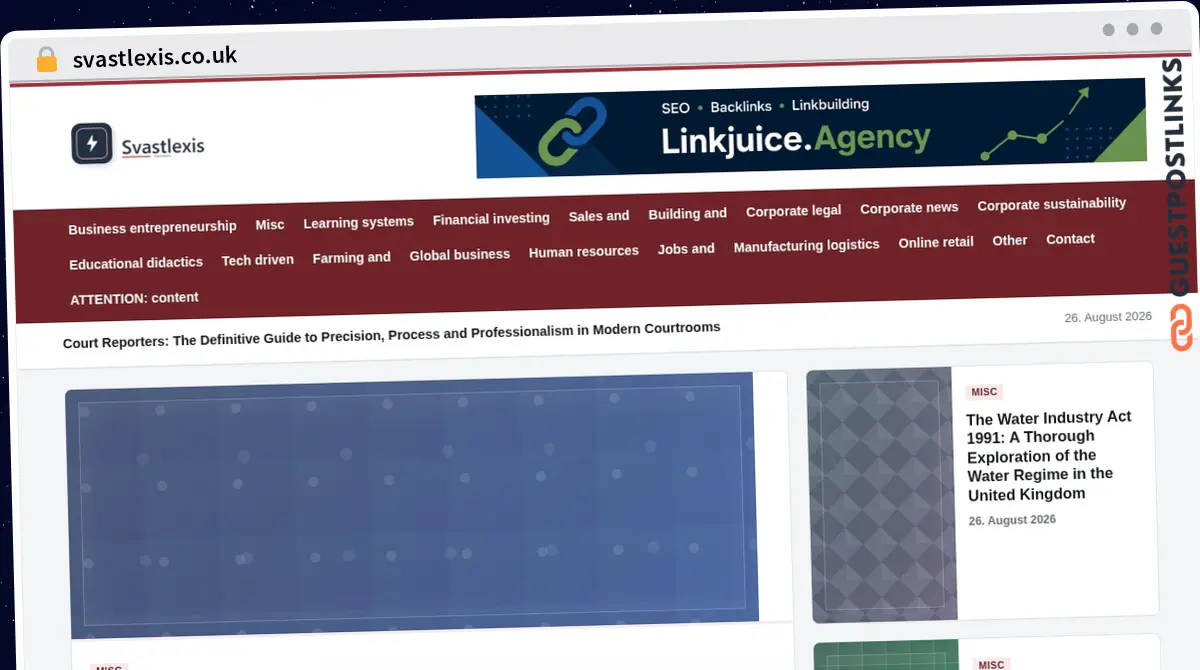This screenshot has height=670, width=1200.
Task: Go to Manufacturing logistics category
Action: click(x=806, y=246)
